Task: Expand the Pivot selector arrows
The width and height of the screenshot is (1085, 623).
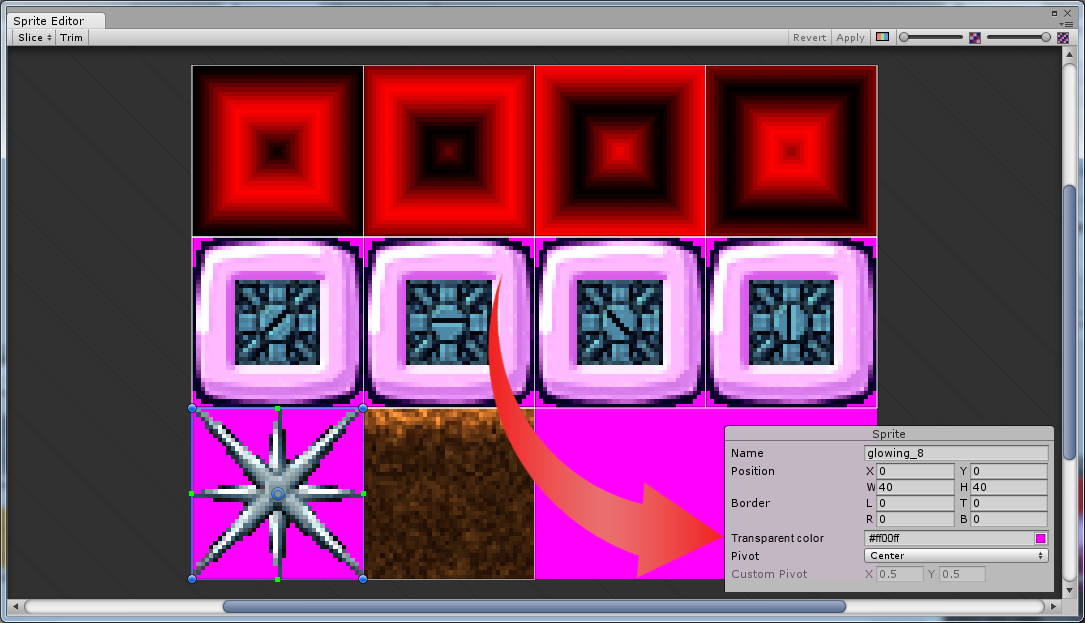Action: pyautogui.click(x=1041, y=555)
